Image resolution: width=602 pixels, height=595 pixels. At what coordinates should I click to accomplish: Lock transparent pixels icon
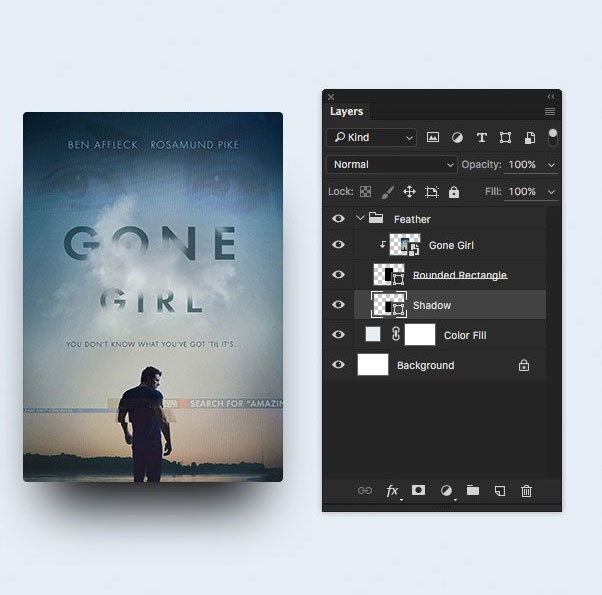[366, 192]
